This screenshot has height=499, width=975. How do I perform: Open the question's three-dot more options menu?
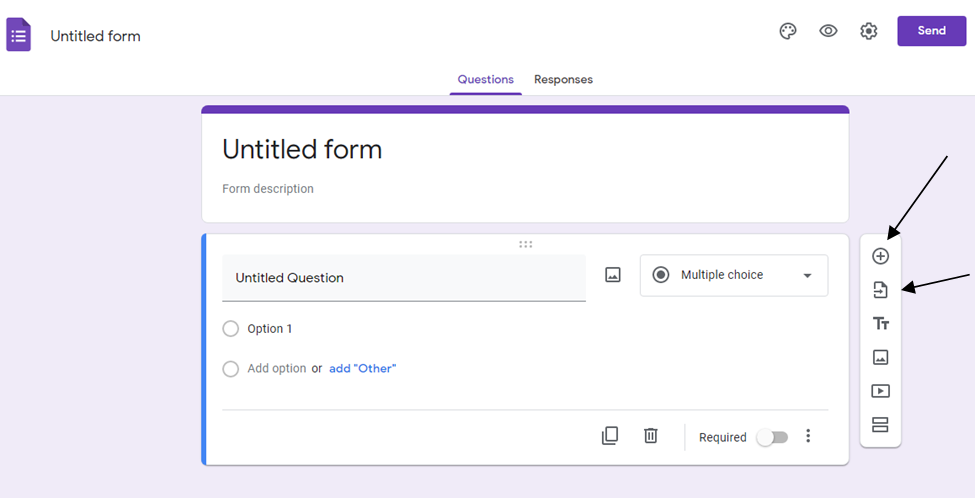(x=808, y=436)
